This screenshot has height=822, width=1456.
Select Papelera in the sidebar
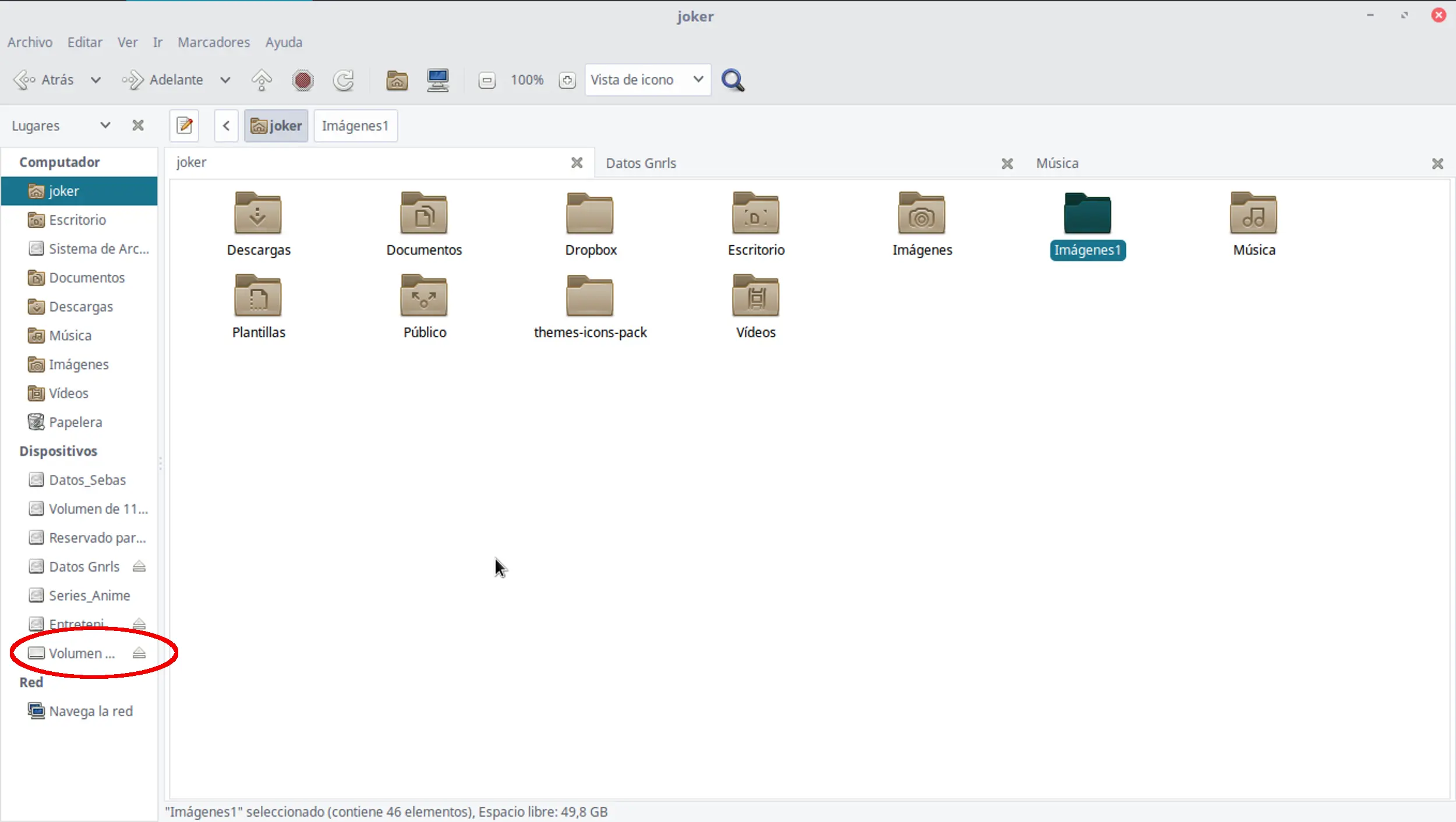pos(75,422)
